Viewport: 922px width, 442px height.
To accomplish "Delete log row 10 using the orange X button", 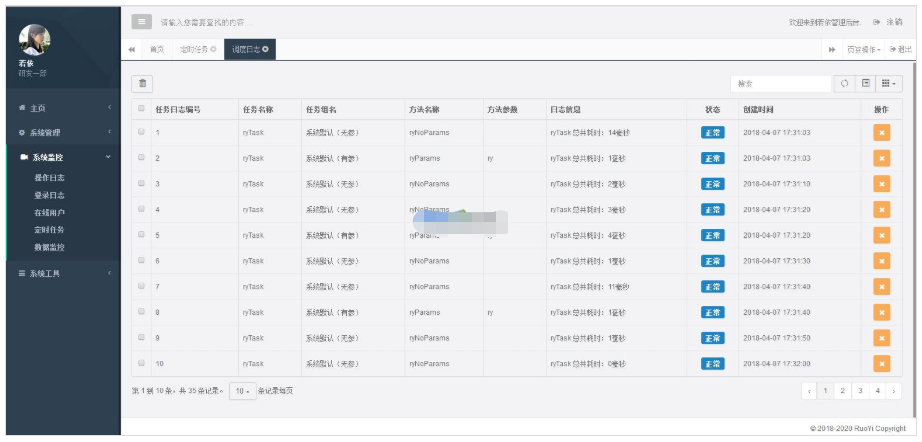I will coord(881,364).
